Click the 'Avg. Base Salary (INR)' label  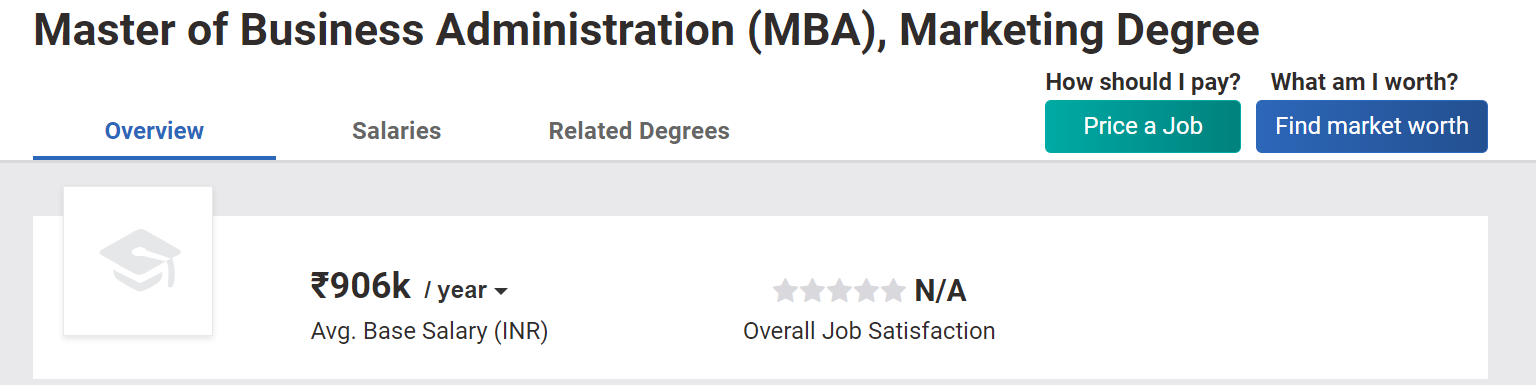coord(429,331)
